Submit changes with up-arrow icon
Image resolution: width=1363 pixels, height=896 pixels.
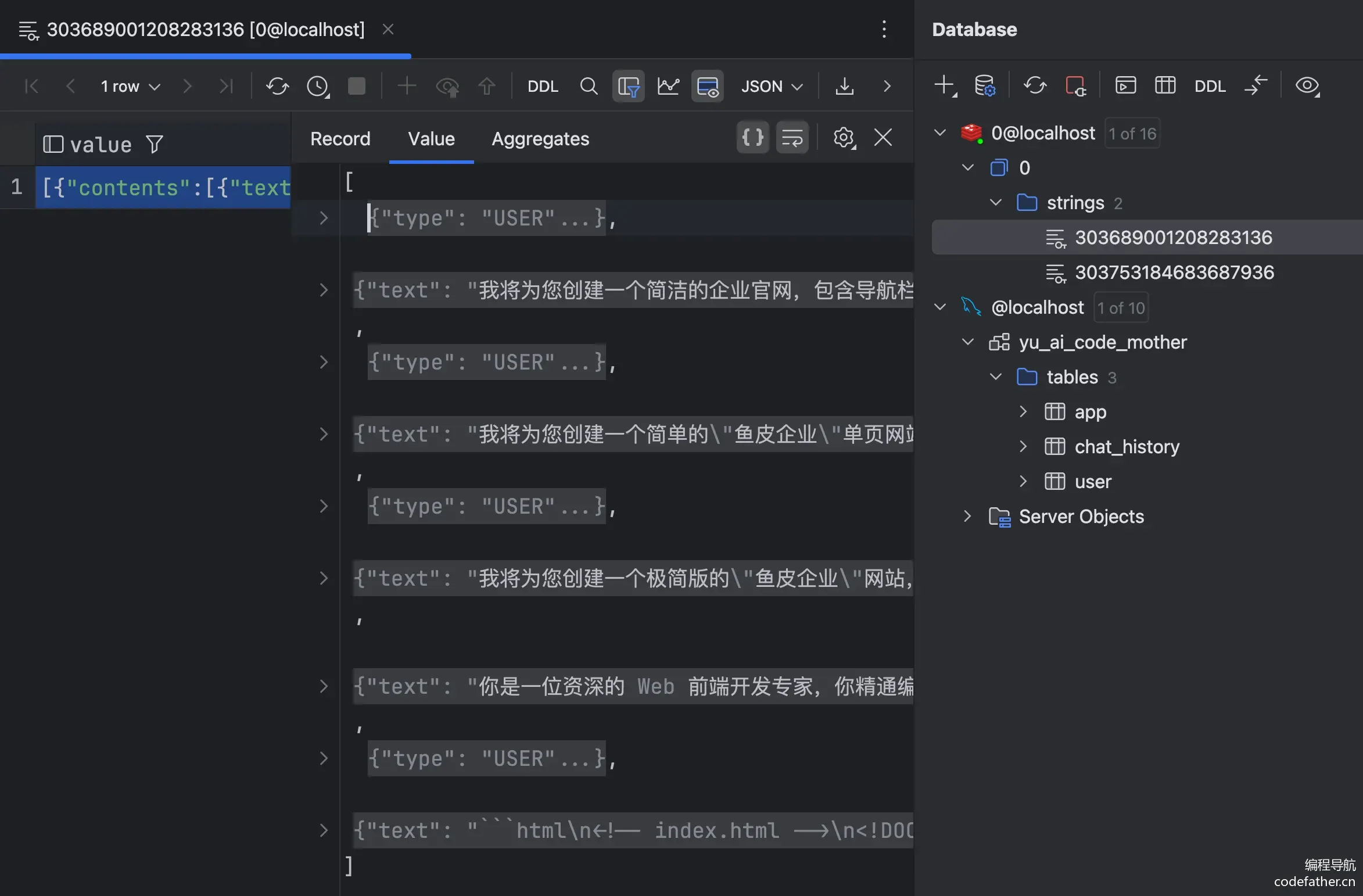(487, 87)
